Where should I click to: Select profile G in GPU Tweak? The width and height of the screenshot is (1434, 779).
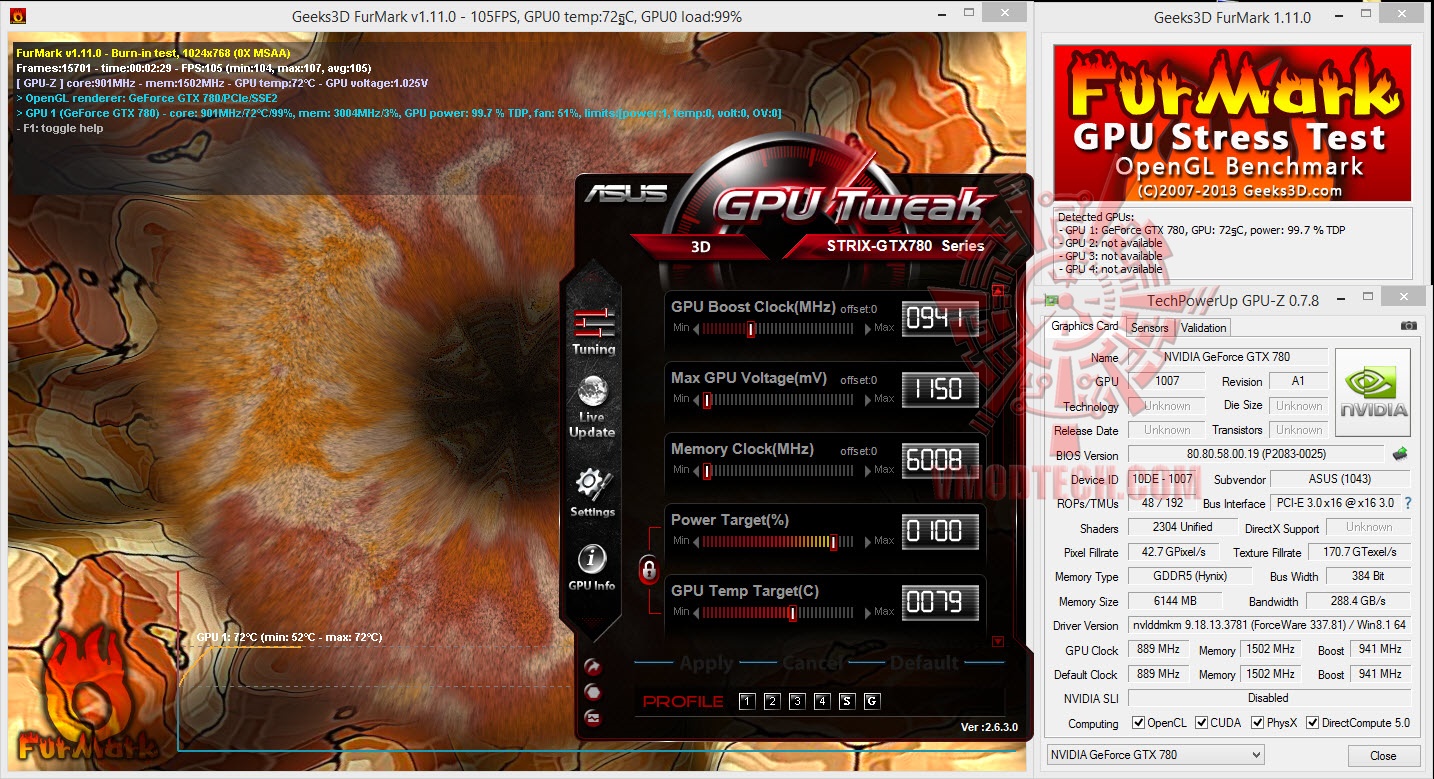pyautogui.click(x=872, y=702)
